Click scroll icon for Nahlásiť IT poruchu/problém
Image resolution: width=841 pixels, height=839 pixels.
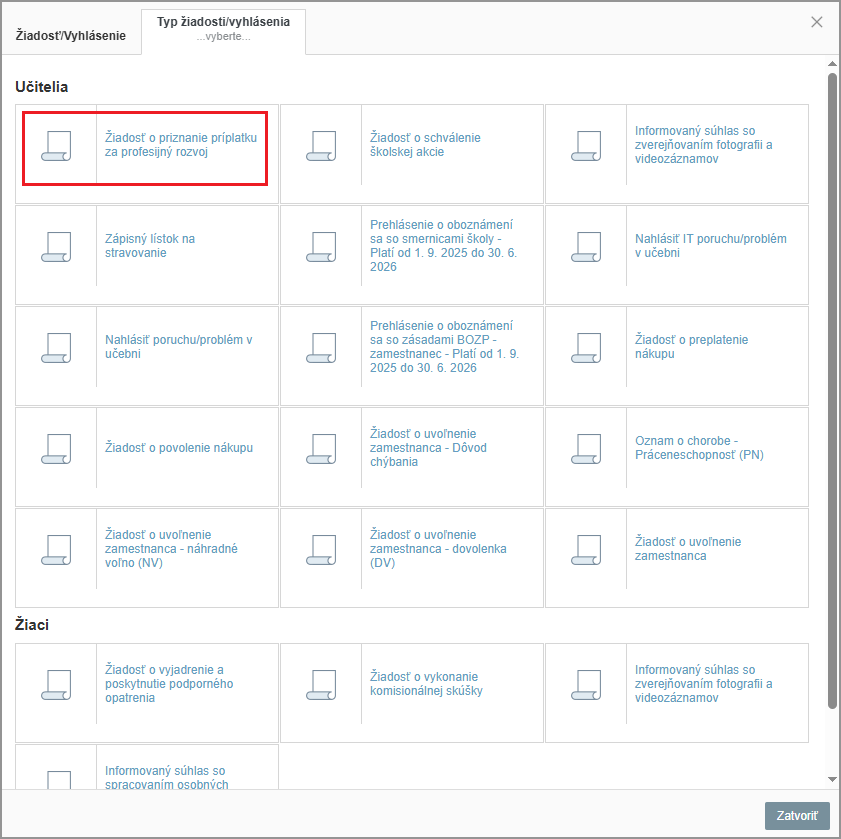point(586,247)
